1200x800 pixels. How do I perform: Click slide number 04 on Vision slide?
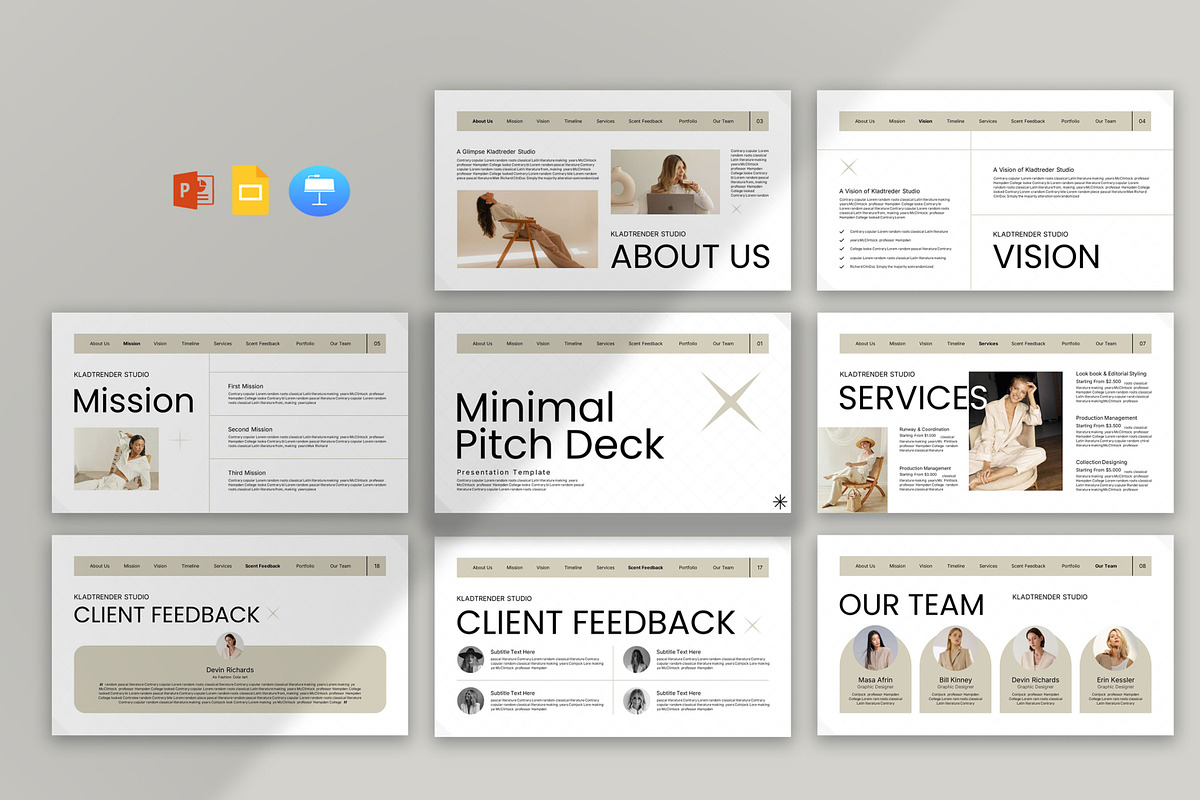[x=1142, y=121]
